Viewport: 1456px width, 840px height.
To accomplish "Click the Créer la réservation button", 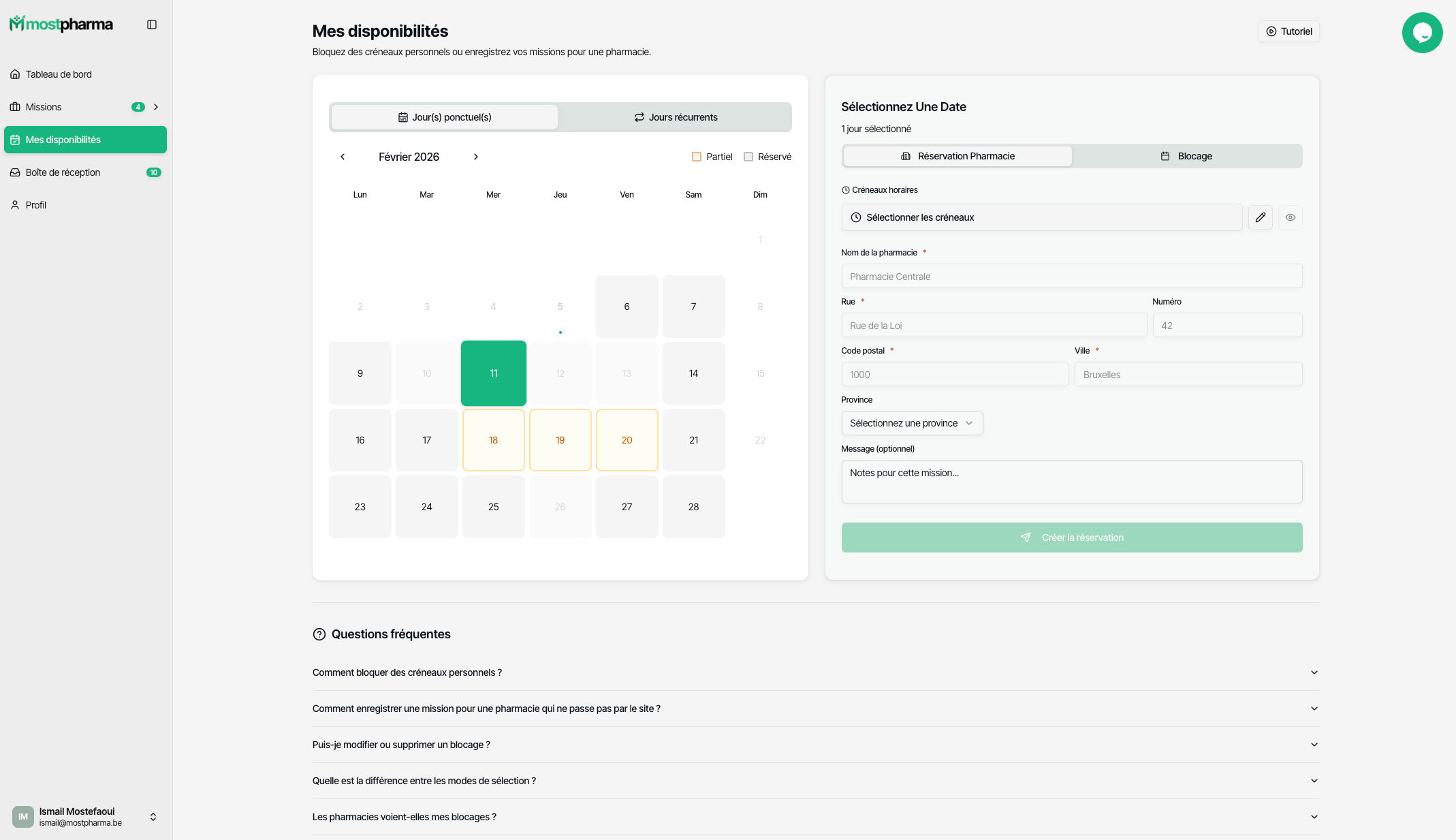I will click(x=1071, y=537).
